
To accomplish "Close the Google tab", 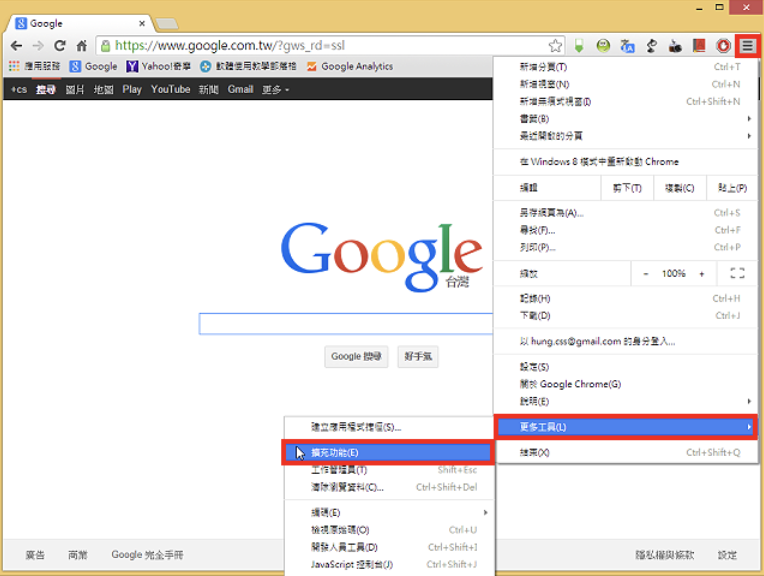I will (x=142, y=23).
